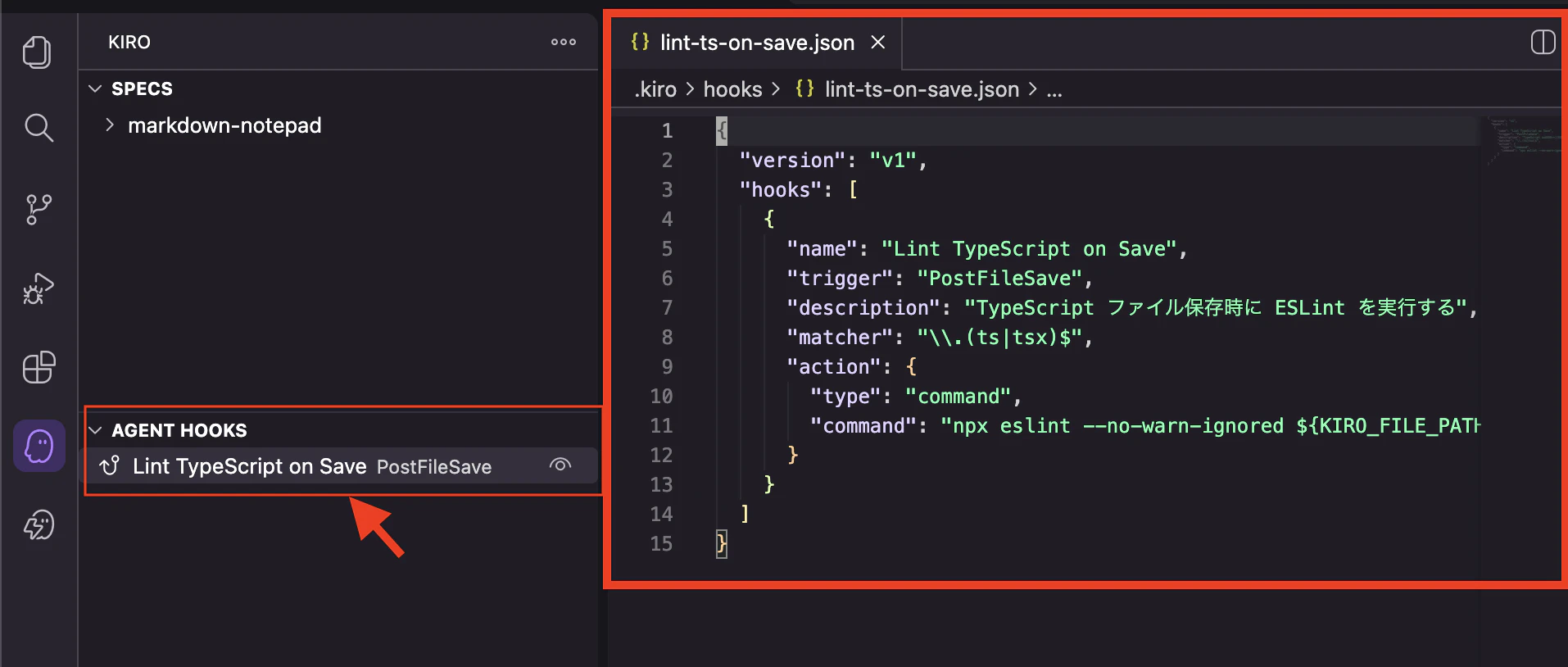The width and height of the screenshot is (1568, 667).
Task: Click the JSON braces icon in the editor tab
Action: pyautogui.click(x=640, y=42)
